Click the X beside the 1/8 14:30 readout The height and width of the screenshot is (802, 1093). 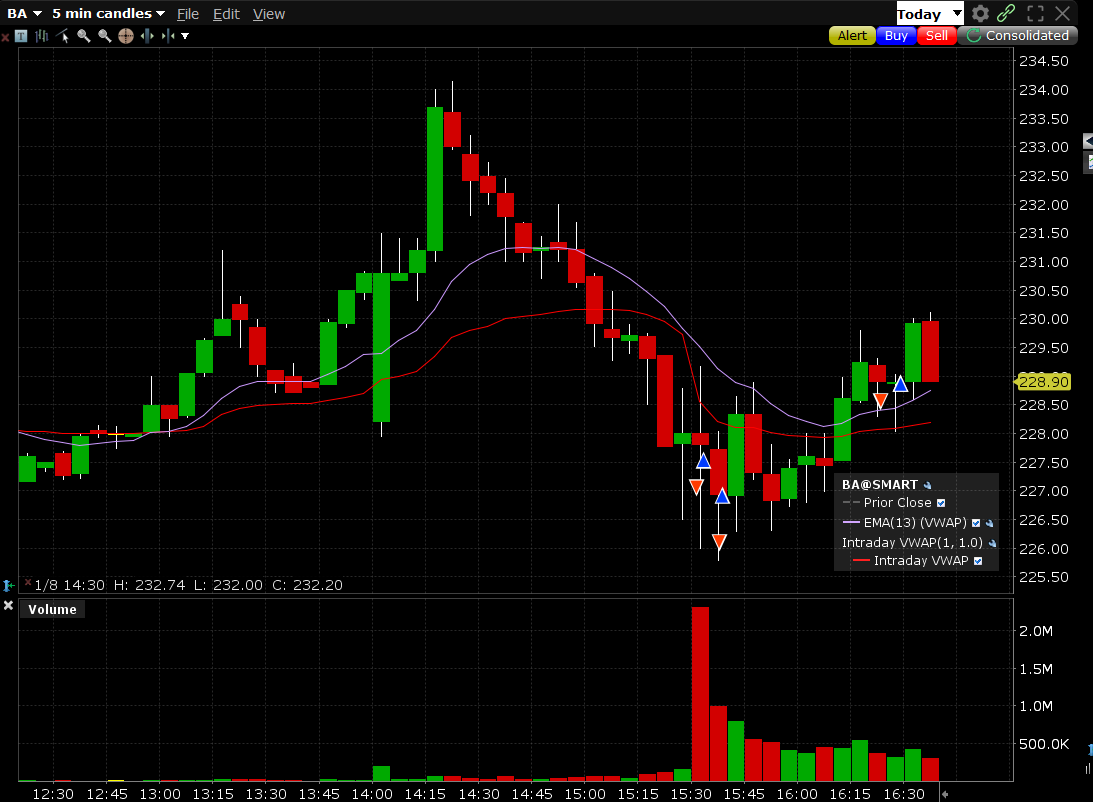28,582
